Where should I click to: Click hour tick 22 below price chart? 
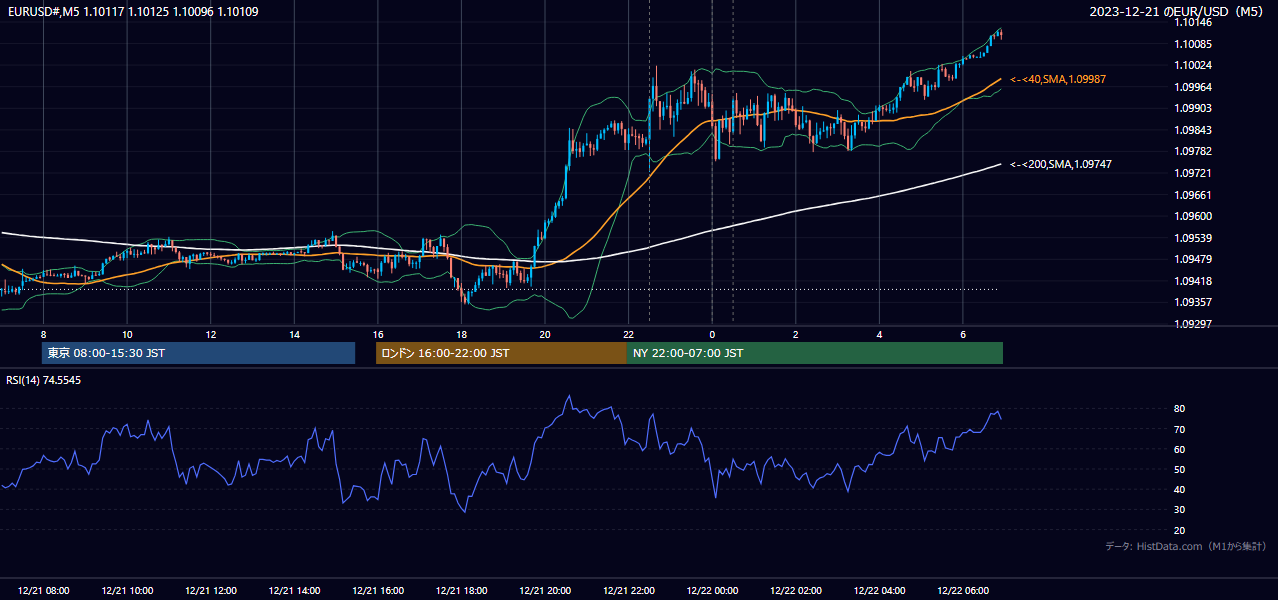coord(629,334)
